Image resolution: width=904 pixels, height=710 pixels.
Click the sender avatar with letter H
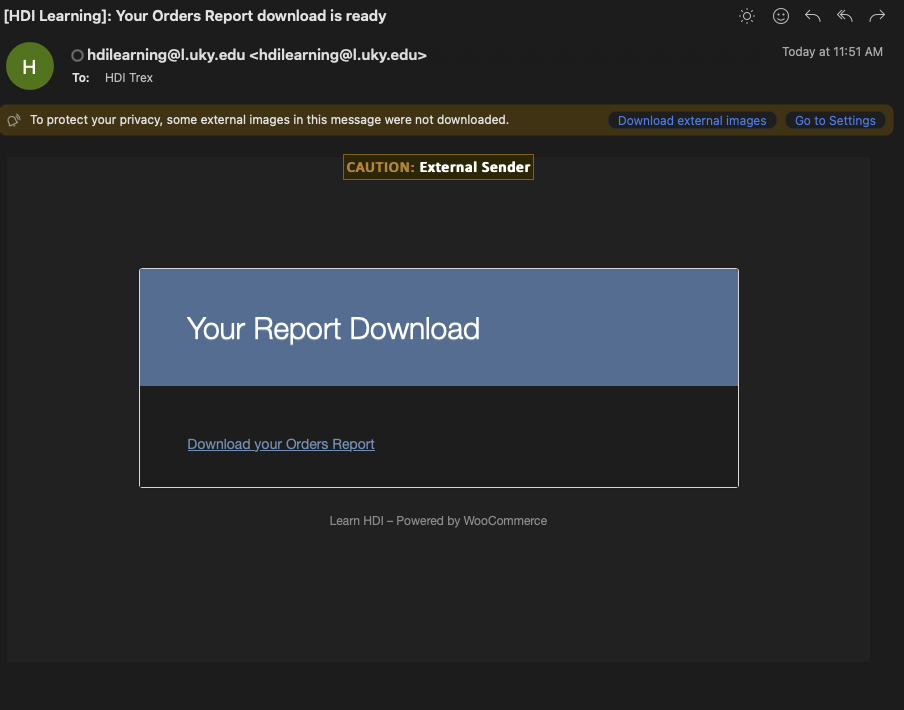coord(29,65)
